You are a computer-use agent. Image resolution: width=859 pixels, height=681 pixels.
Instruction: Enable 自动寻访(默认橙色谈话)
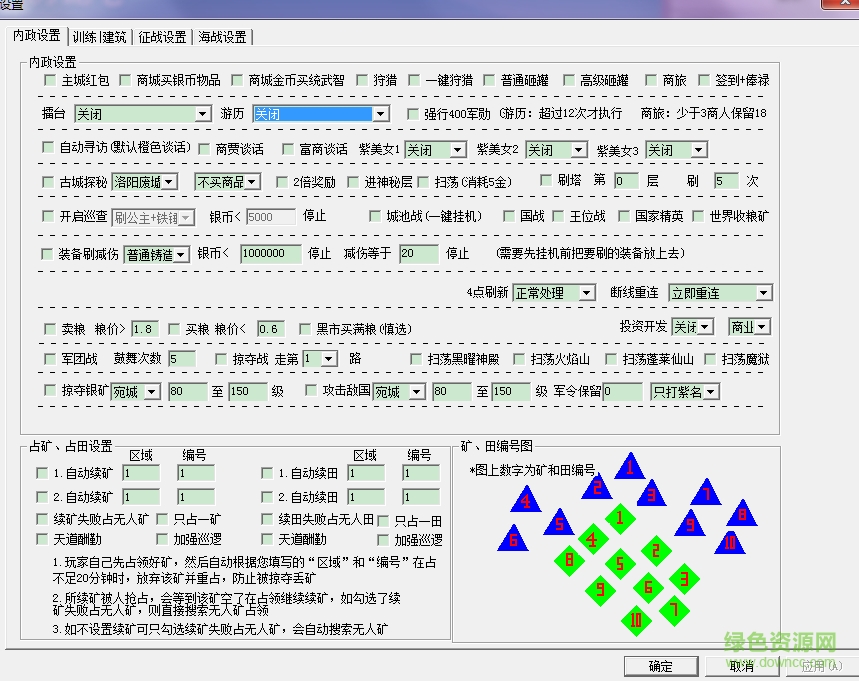(x=47, y=148)
